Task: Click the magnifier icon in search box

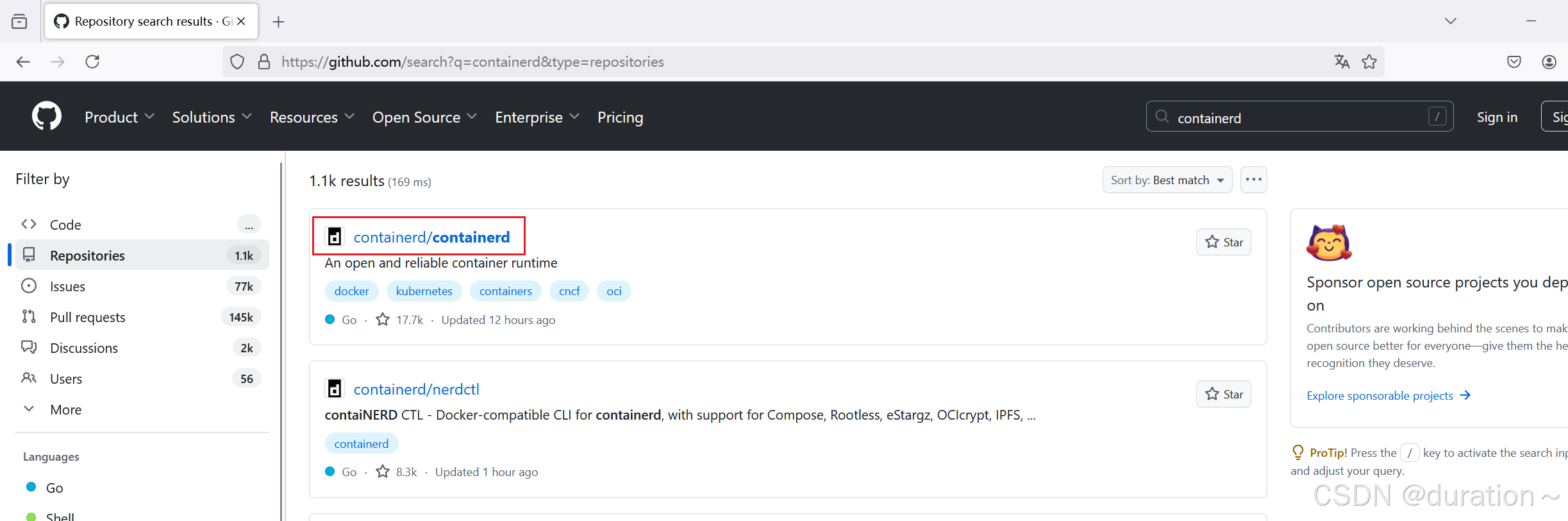Action: (1162, 116)
